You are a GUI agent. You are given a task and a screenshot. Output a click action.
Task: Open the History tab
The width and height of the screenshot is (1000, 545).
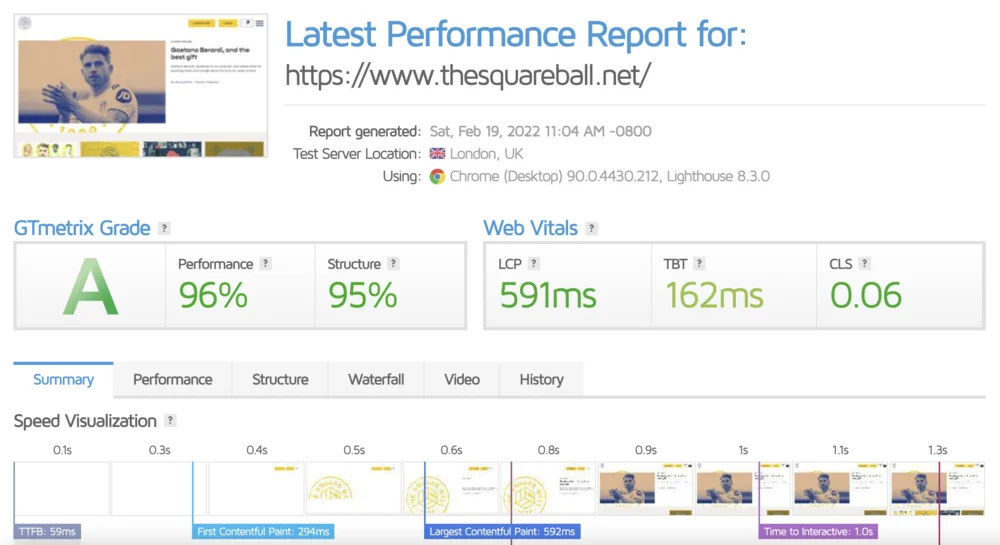pyautogui.click(x=541, y=380)
